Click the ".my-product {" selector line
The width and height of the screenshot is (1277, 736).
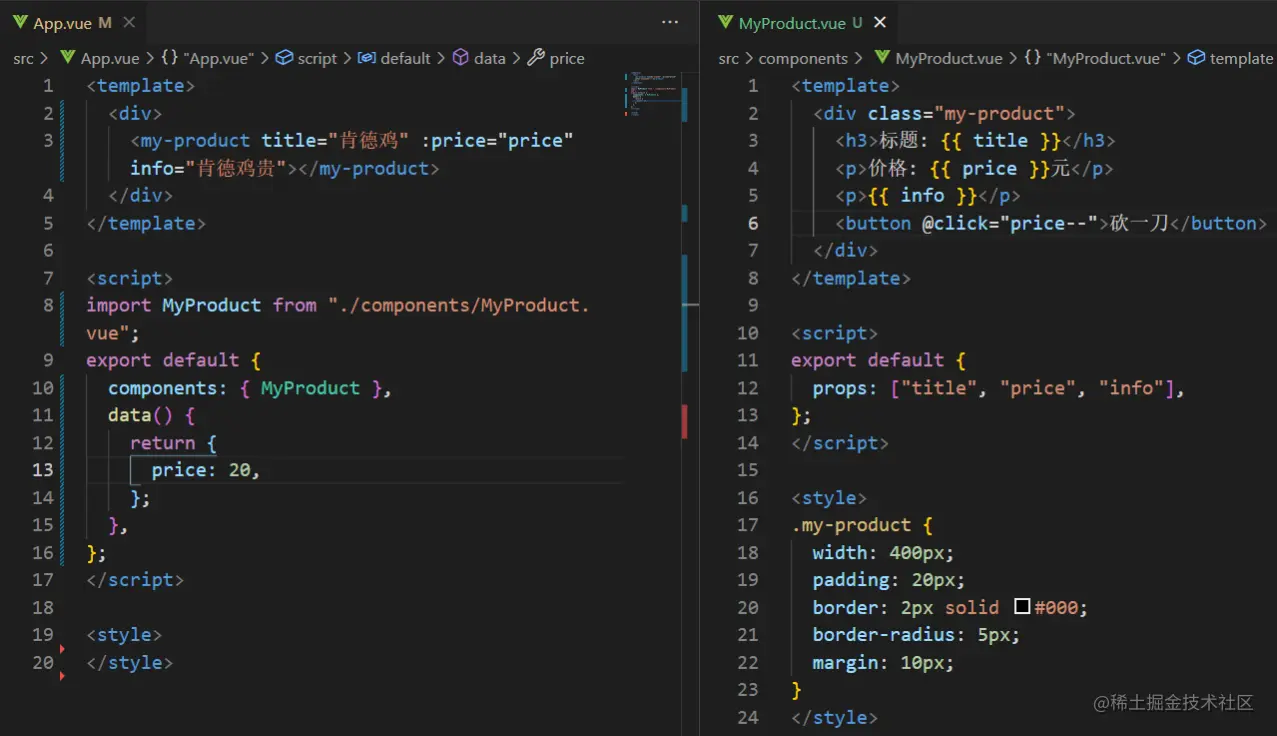861,525
